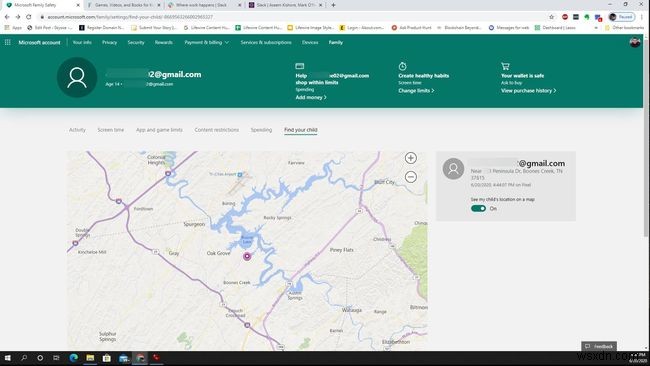Open Your info page
The height and width of the screenshot is (366, 650).
[x=82, y=42]
